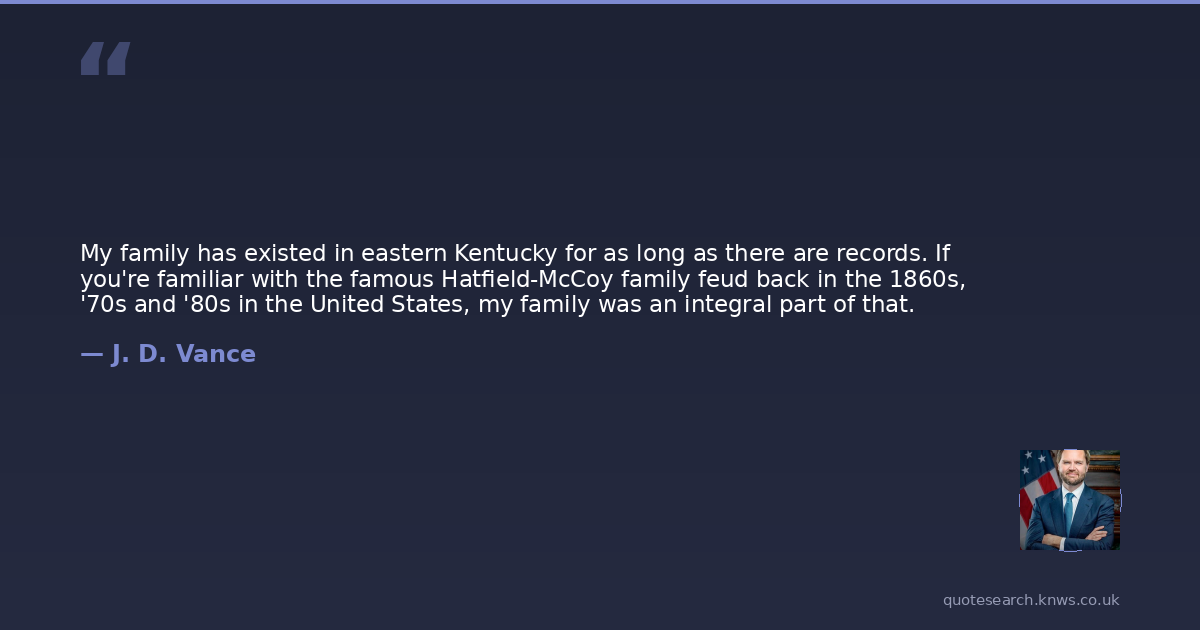Viewport: 1200px width, 630px height.
Task: Open the author portrait thumbnail
Action: coord(1069,499)
